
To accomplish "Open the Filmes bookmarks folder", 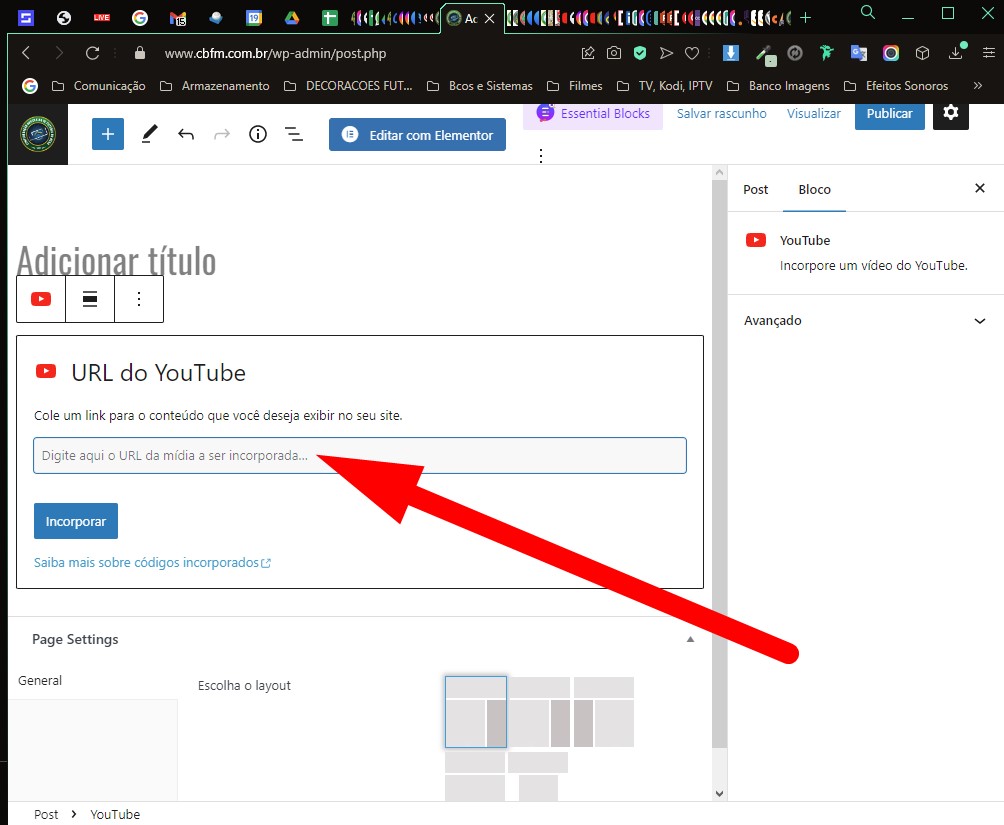I will point(574,85).
